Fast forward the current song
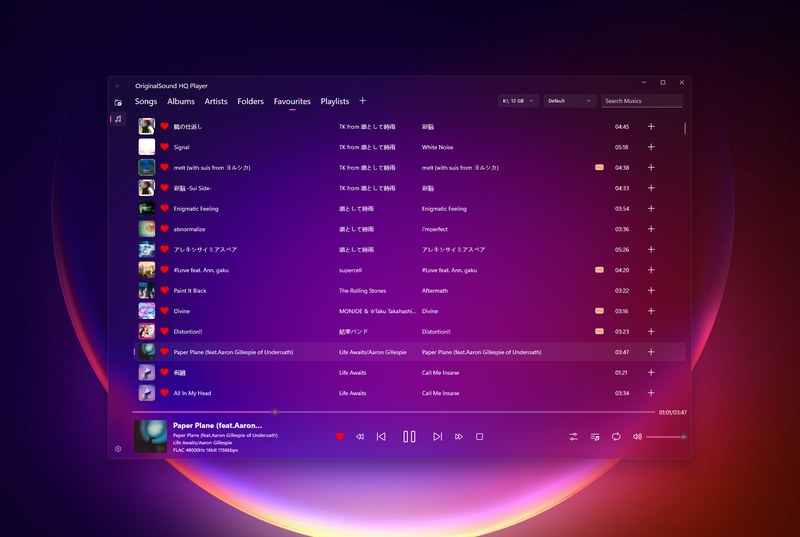 click(x=459, y=437)
